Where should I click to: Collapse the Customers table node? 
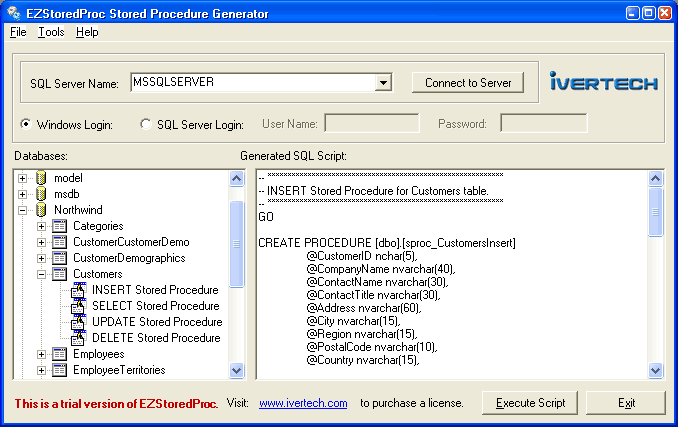tap(42, 274)
